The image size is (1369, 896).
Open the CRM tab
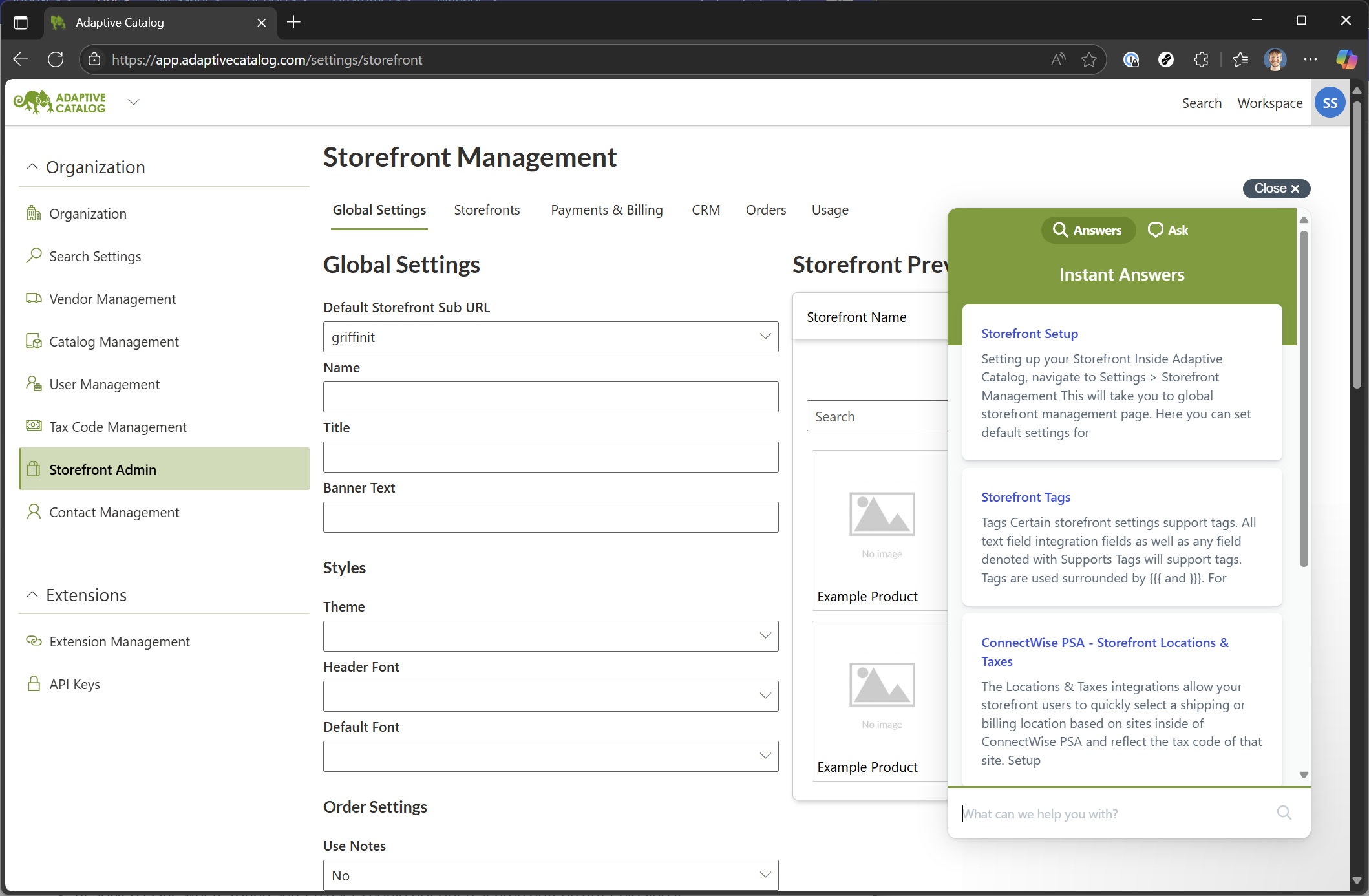pyautogui.click(x=706, y=210)
